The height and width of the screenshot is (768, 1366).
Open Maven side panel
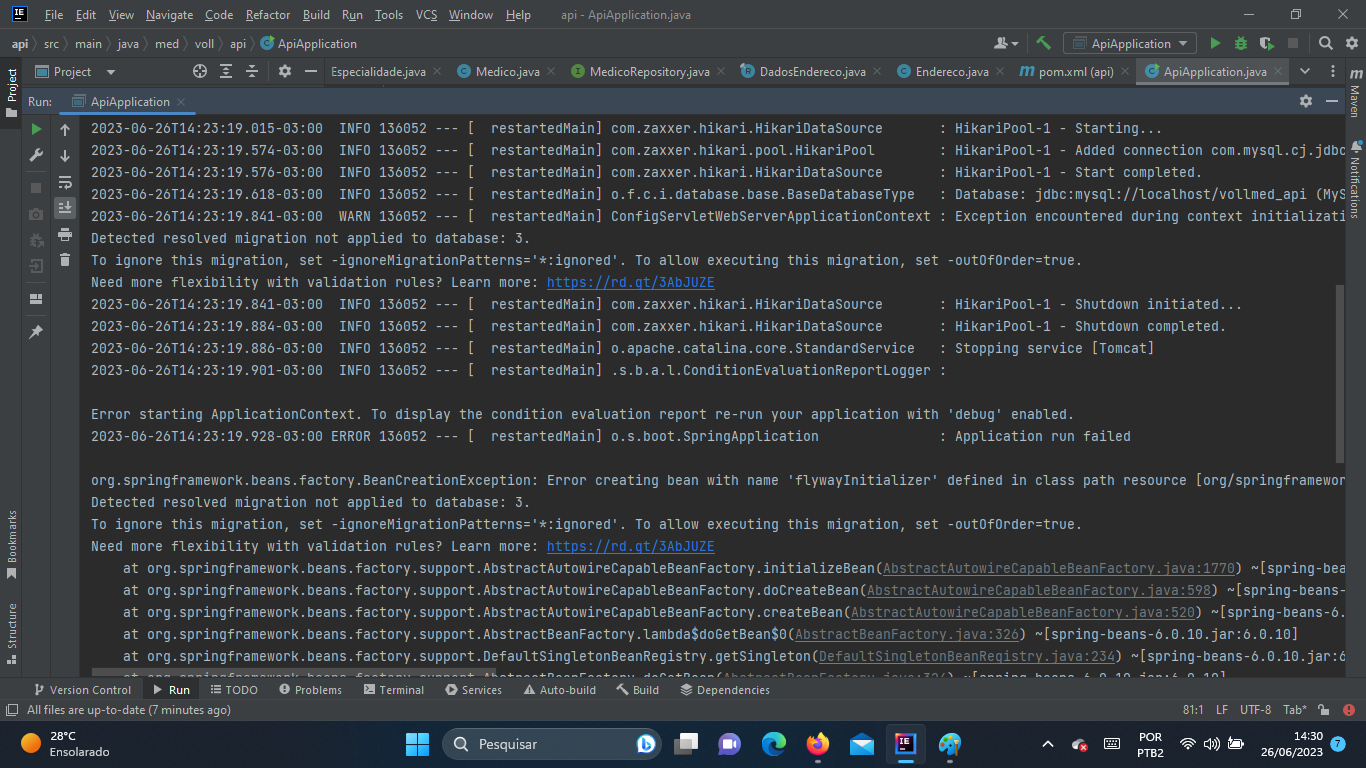(x=1354, y=95)
